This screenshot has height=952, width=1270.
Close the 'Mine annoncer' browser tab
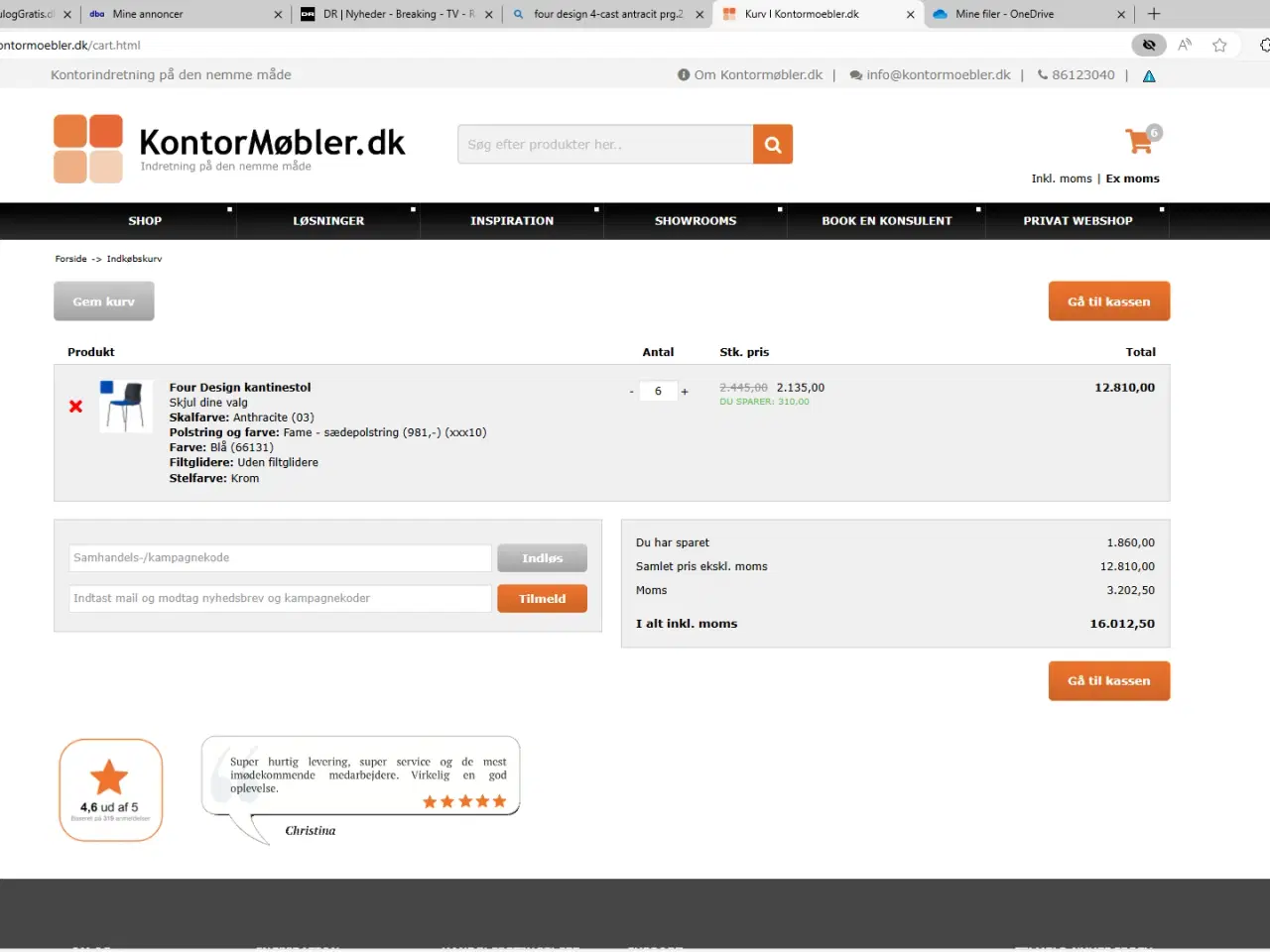[x=278, y=15]
